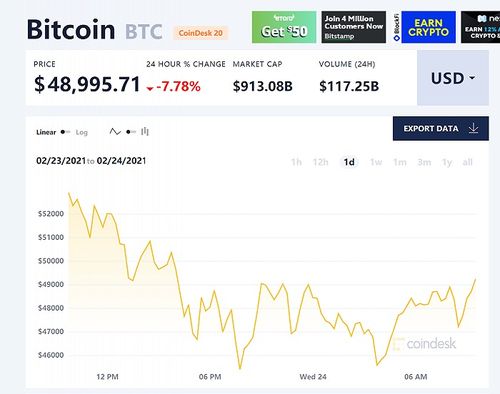Open the USD currency dropdown

453,78
